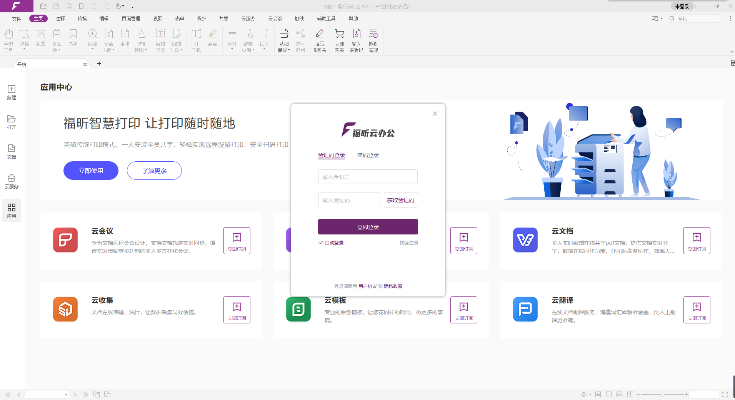Click the 云会议 app icon

(x=66, y=240)
